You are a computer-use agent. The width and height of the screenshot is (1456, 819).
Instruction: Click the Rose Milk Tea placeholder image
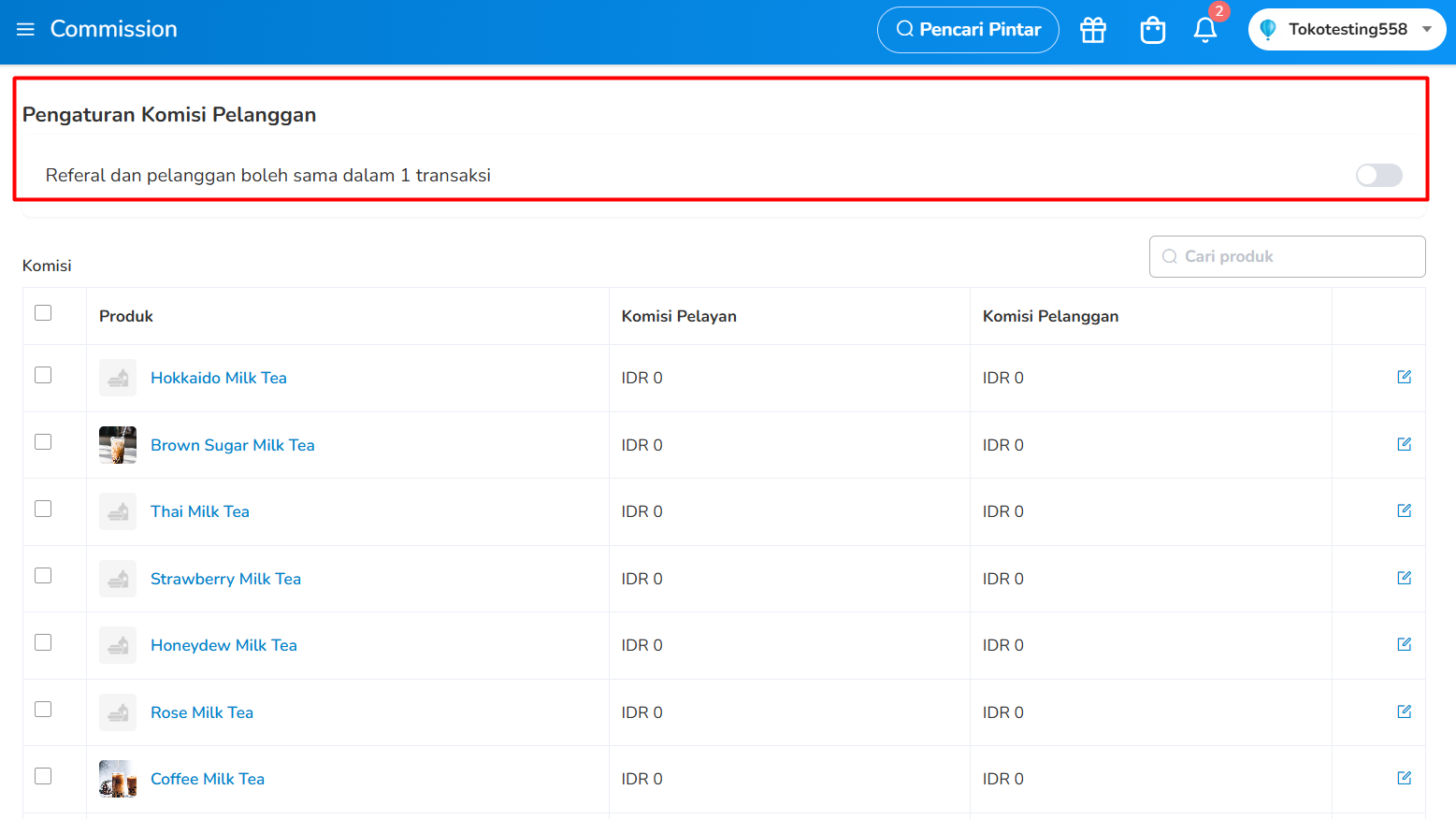(x=118, y=712)
